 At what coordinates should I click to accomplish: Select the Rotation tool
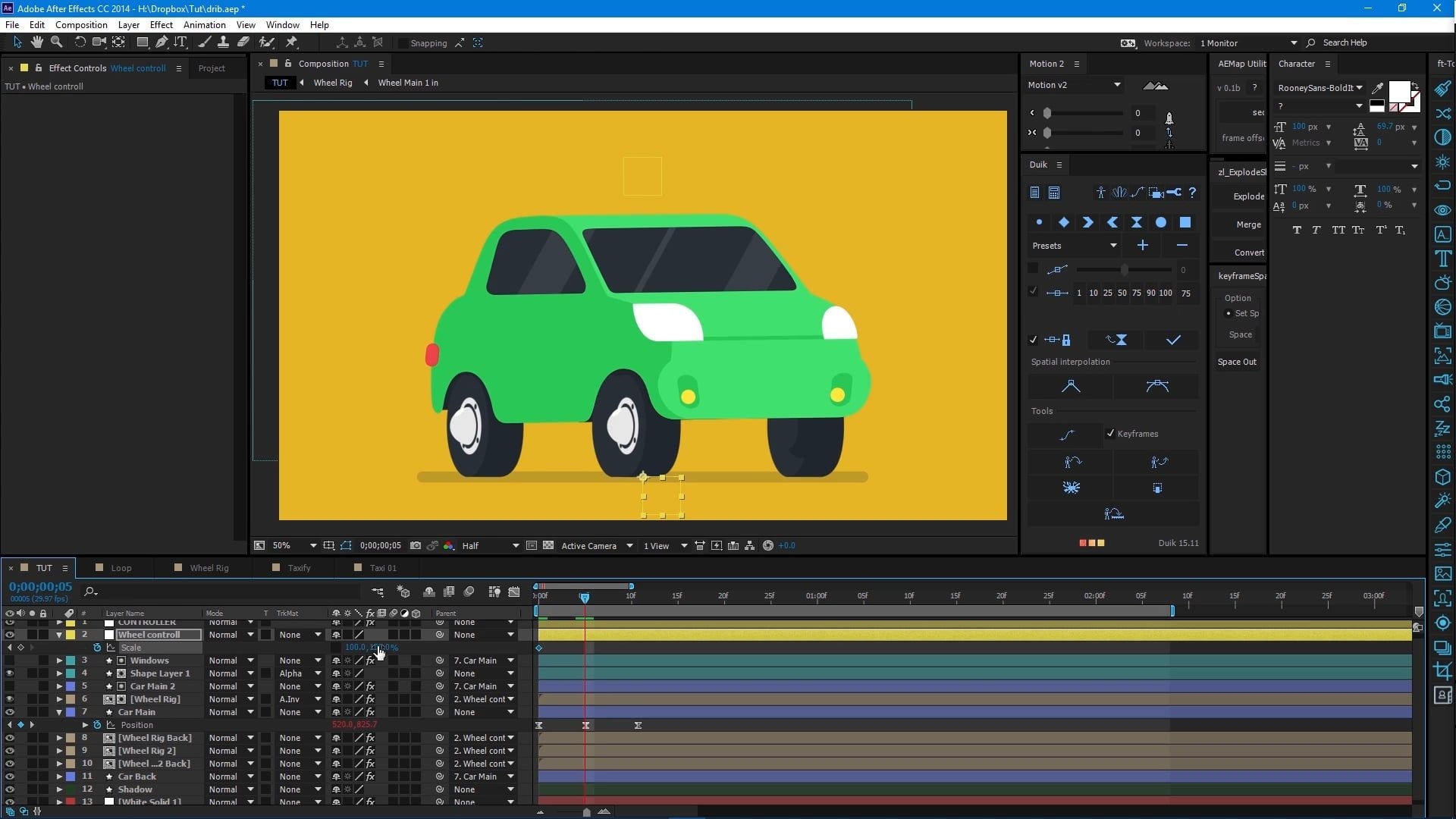click(x=80, y=42)
